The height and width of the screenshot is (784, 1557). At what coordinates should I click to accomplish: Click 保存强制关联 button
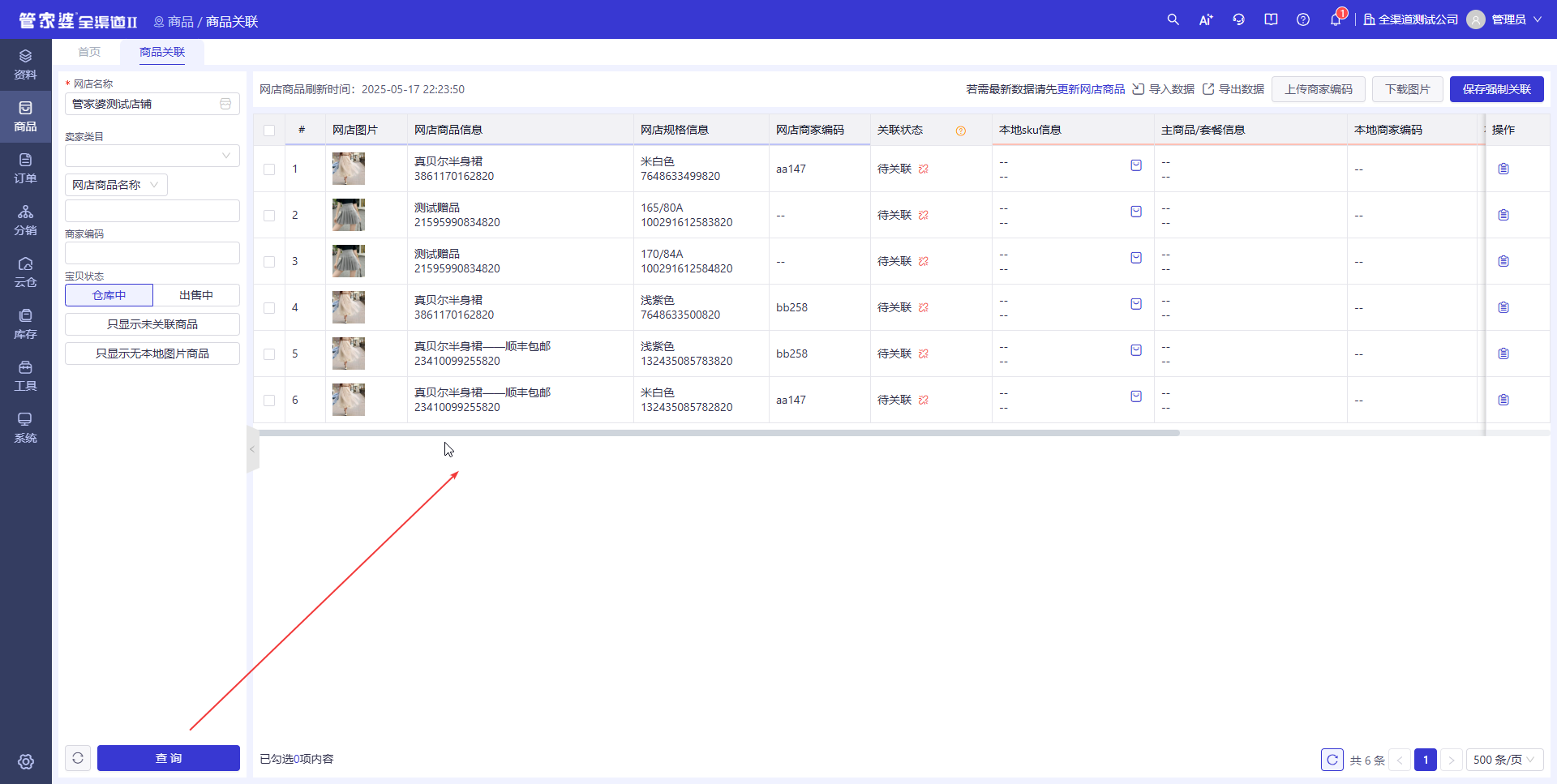(1497, 89)
